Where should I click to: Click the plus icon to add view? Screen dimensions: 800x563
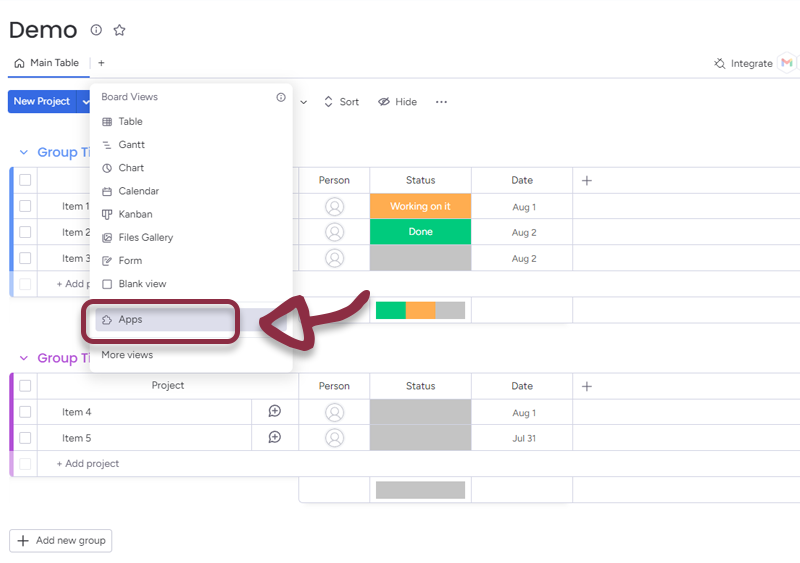(101, 63)
